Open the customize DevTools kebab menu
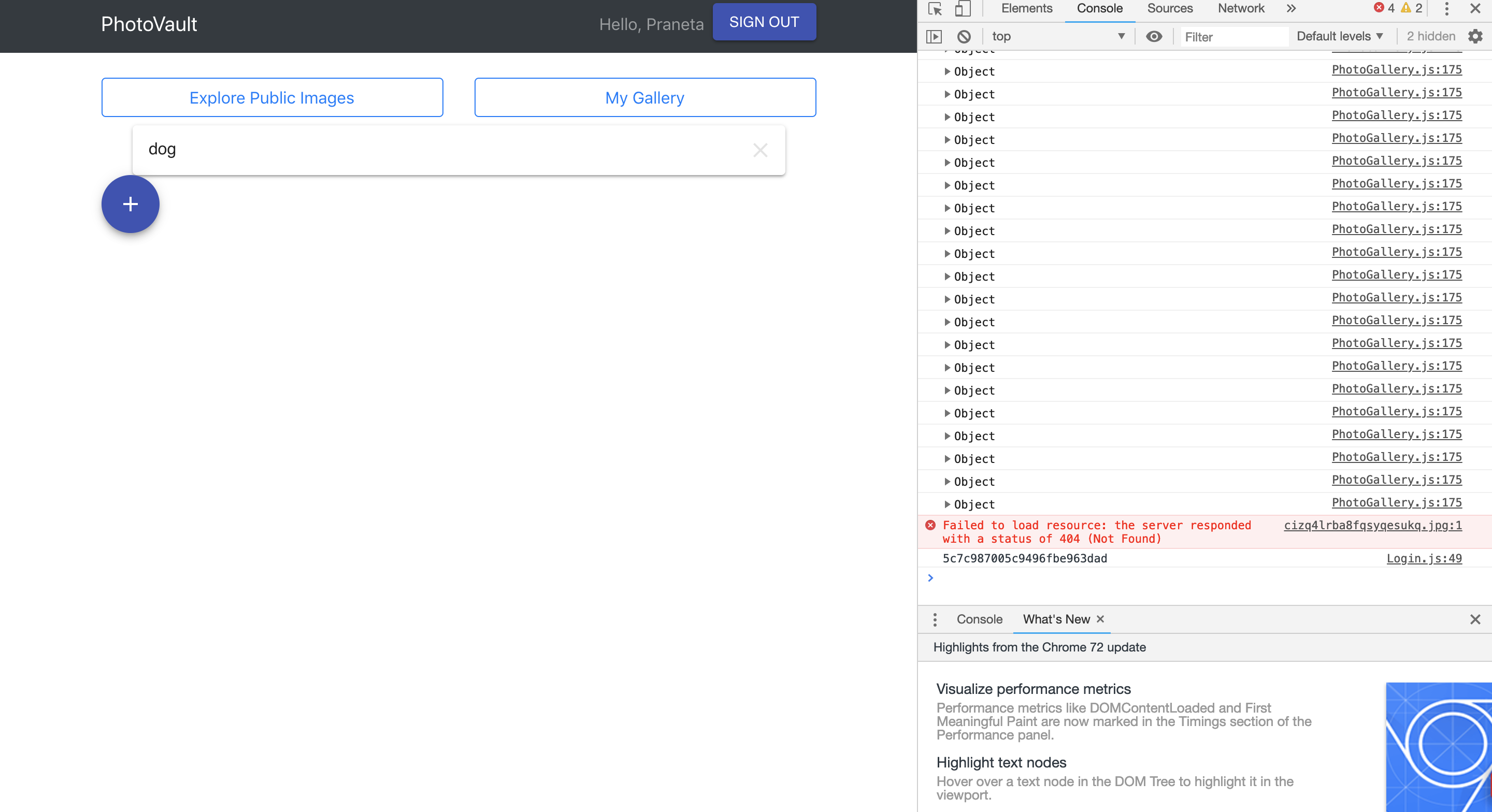The height and width of the screenshot is (812, 1492). [1447, 9]
